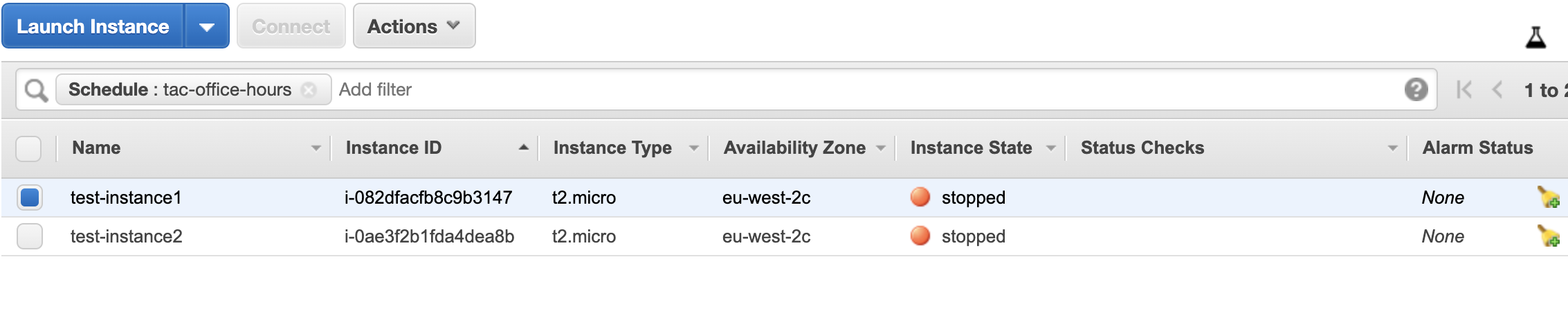Select the test-instance2 checkbox
Image resolution: width=1568 pixels, height=309 pixels.
coord(30,236)
